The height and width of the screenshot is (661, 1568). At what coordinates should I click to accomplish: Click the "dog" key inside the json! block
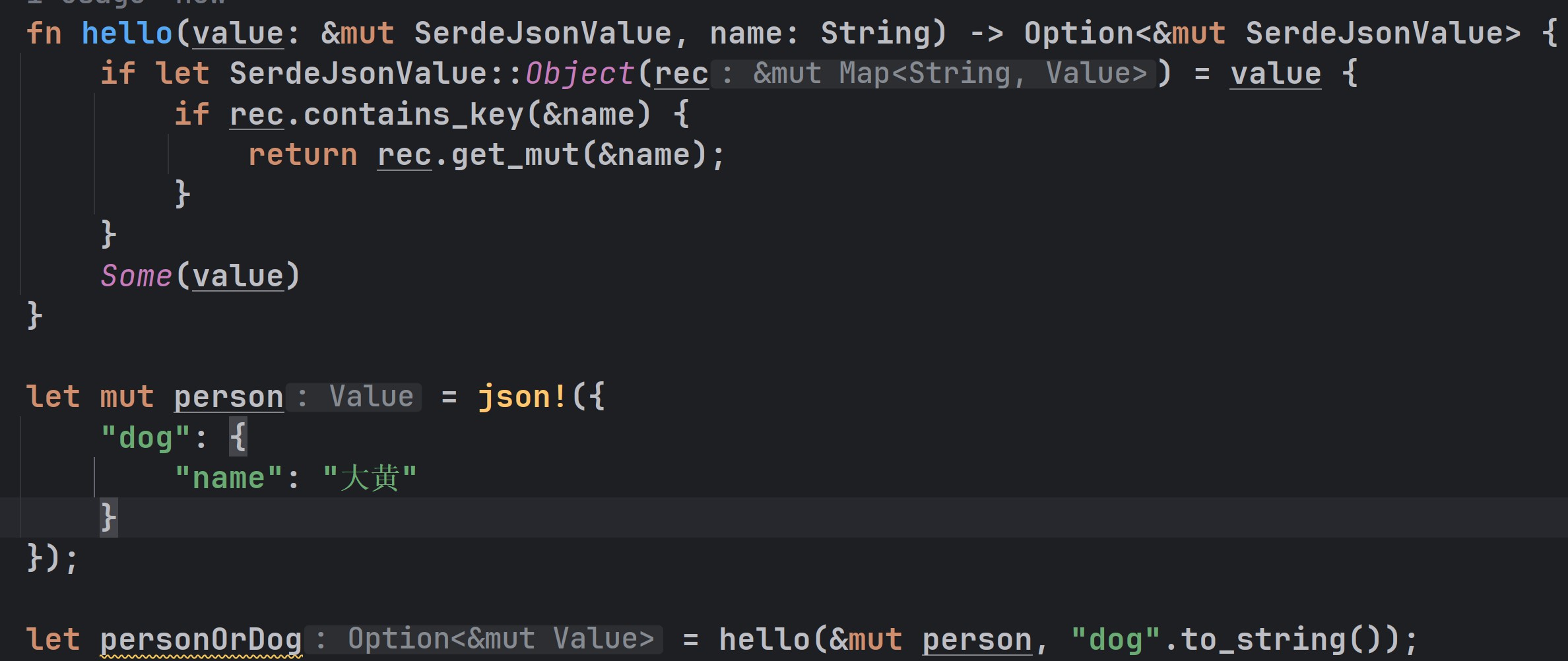pyautogui.click(x=146, y=438)
